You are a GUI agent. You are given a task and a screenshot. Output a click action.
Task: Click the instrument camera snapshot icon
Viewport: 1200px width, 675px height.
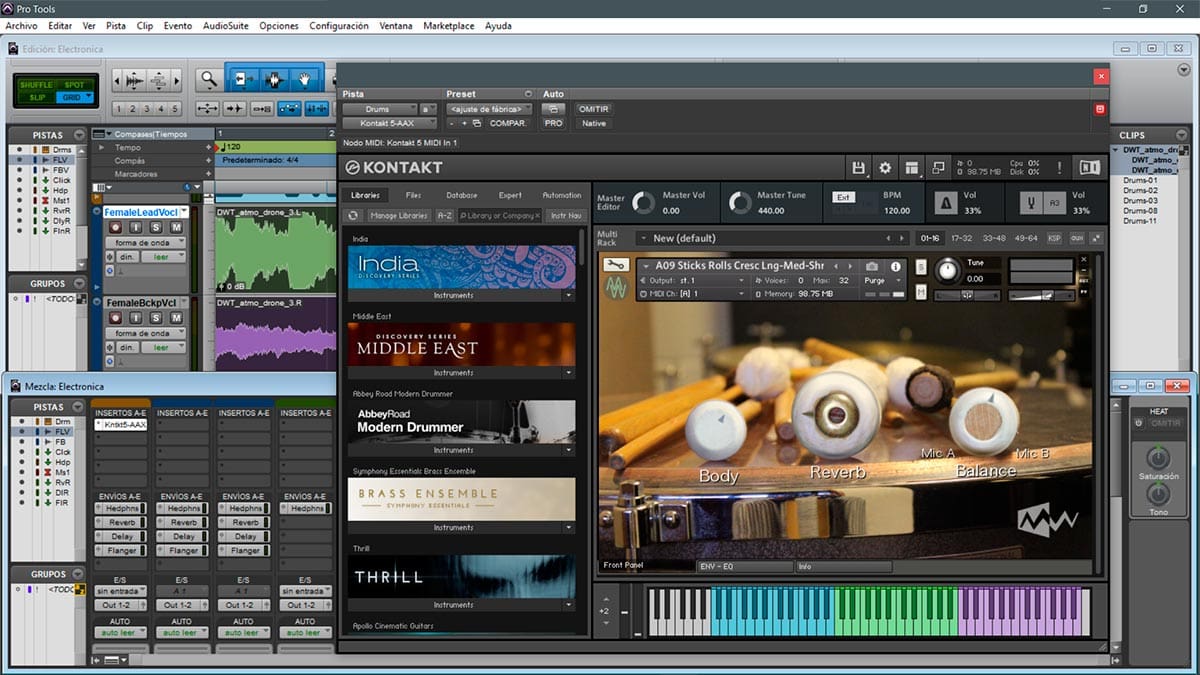[x=871, y=267]
